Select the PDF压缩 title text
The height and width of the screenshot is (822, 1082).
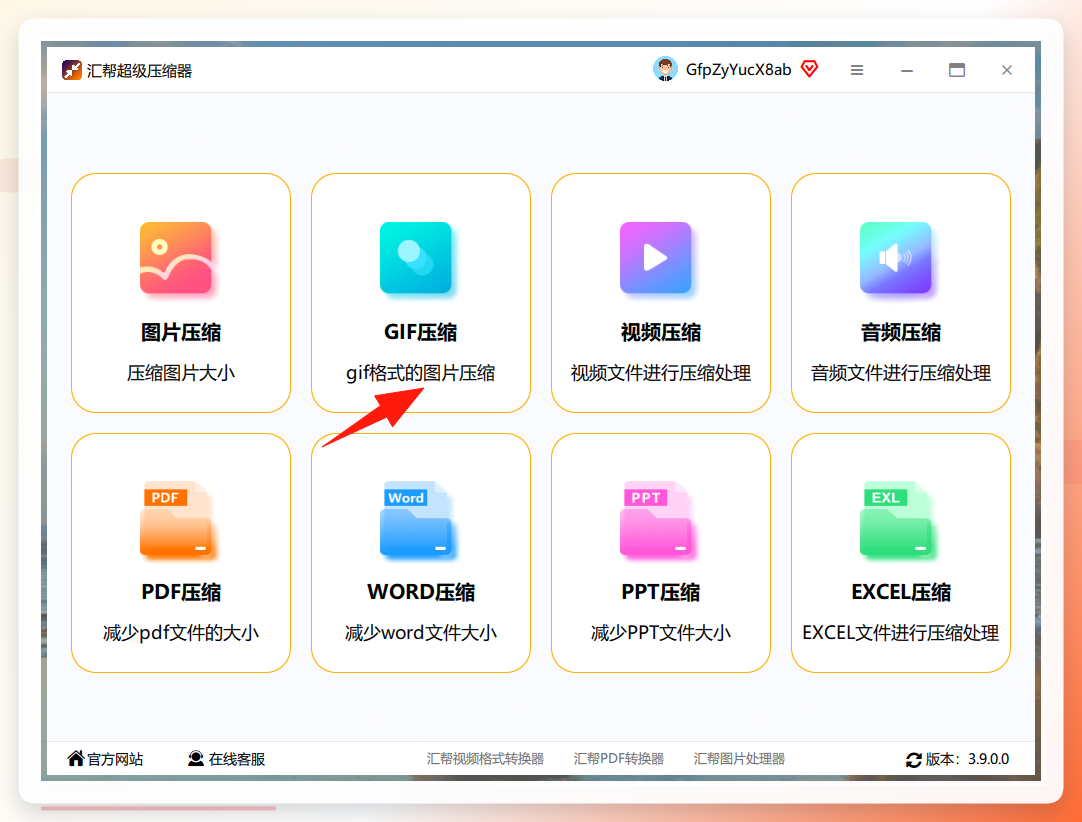(181, 592)
